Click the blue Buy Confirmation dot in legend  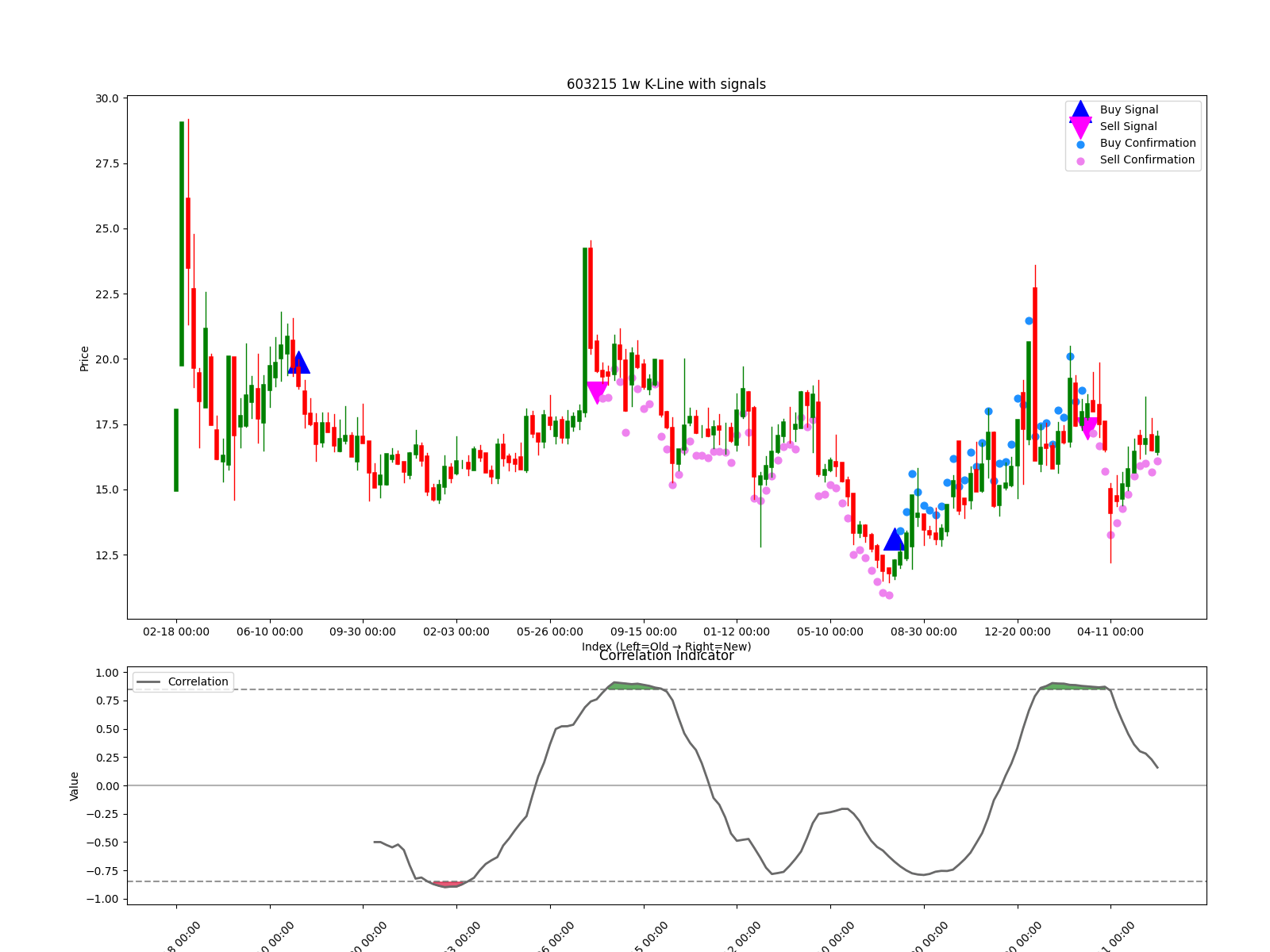[x=1080, y=144]
